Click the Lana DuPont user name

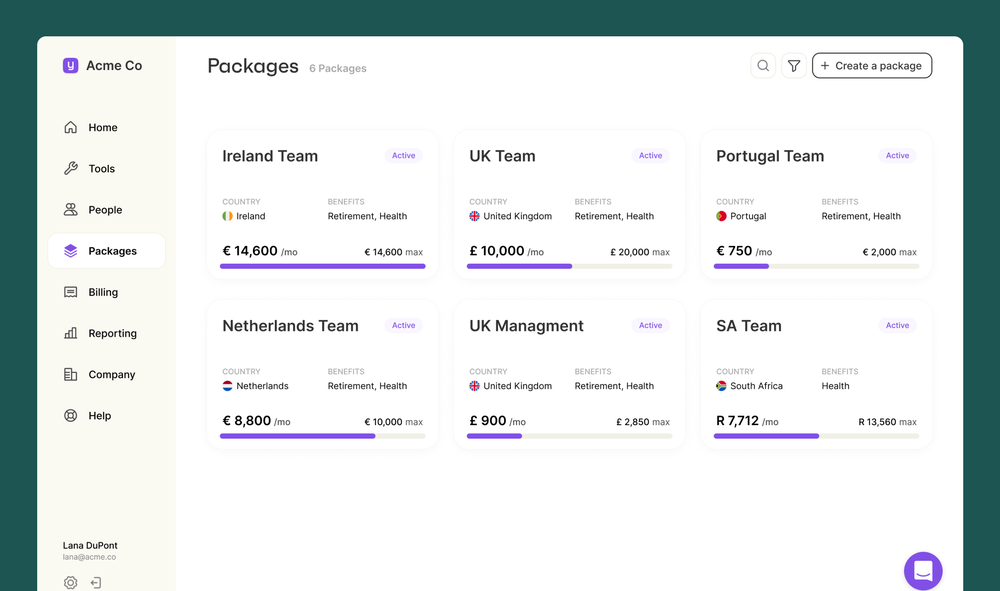tap(90, 545)
